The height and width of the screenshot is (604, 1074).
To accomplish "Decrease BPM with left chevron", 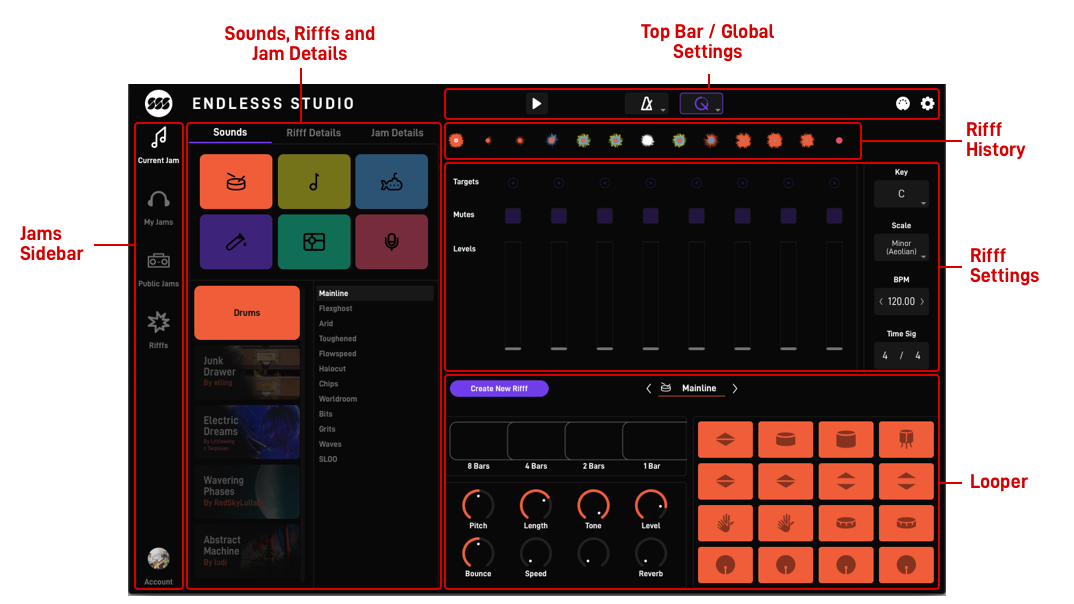I will coord(881,301).
